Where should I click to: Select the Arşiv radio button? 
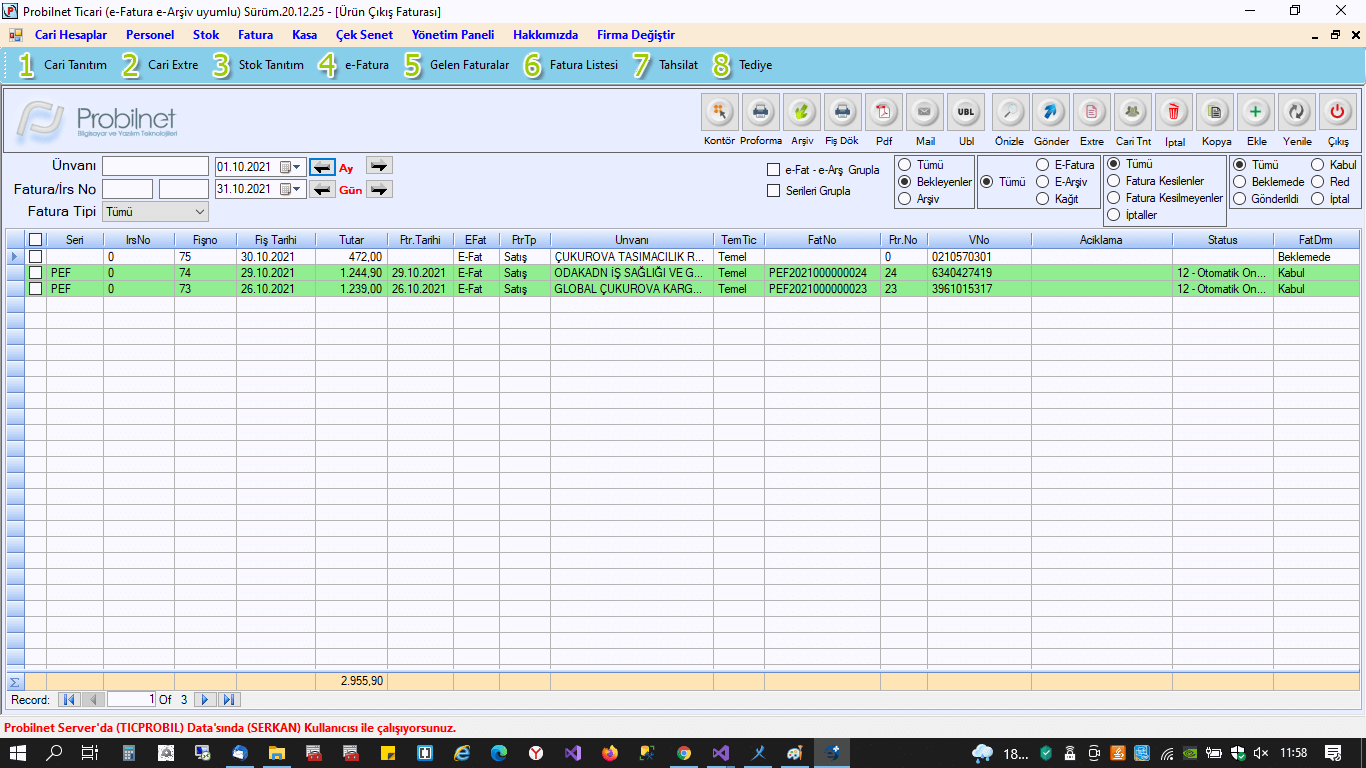point(904,199)
